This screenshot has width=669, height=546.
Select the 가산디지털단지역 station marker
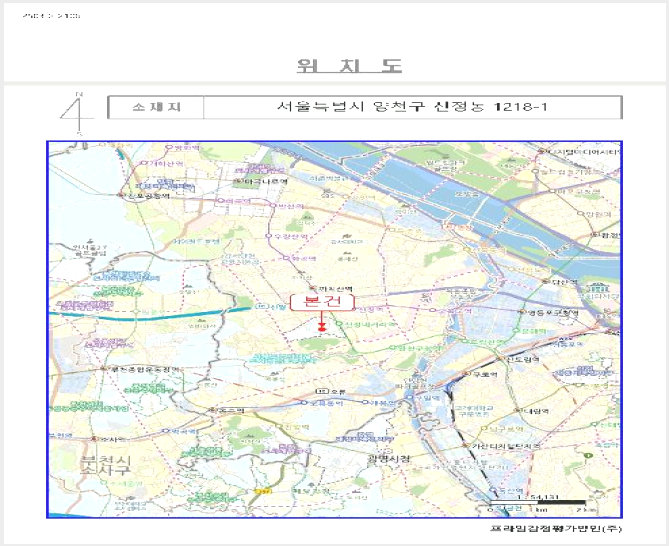tap(466, 445)
